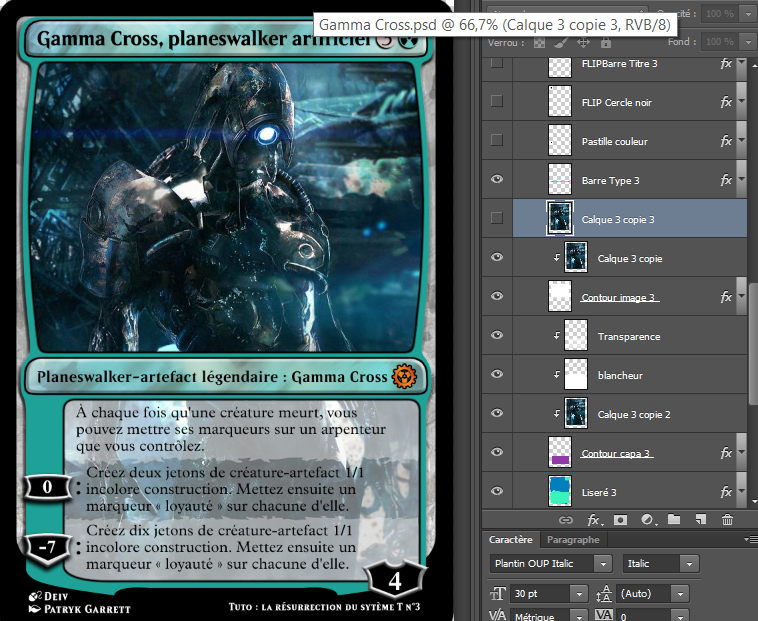This screenshot has width=758, height=621.
Task: Open the Caractère panel options menu
Action: click(751, 539)
